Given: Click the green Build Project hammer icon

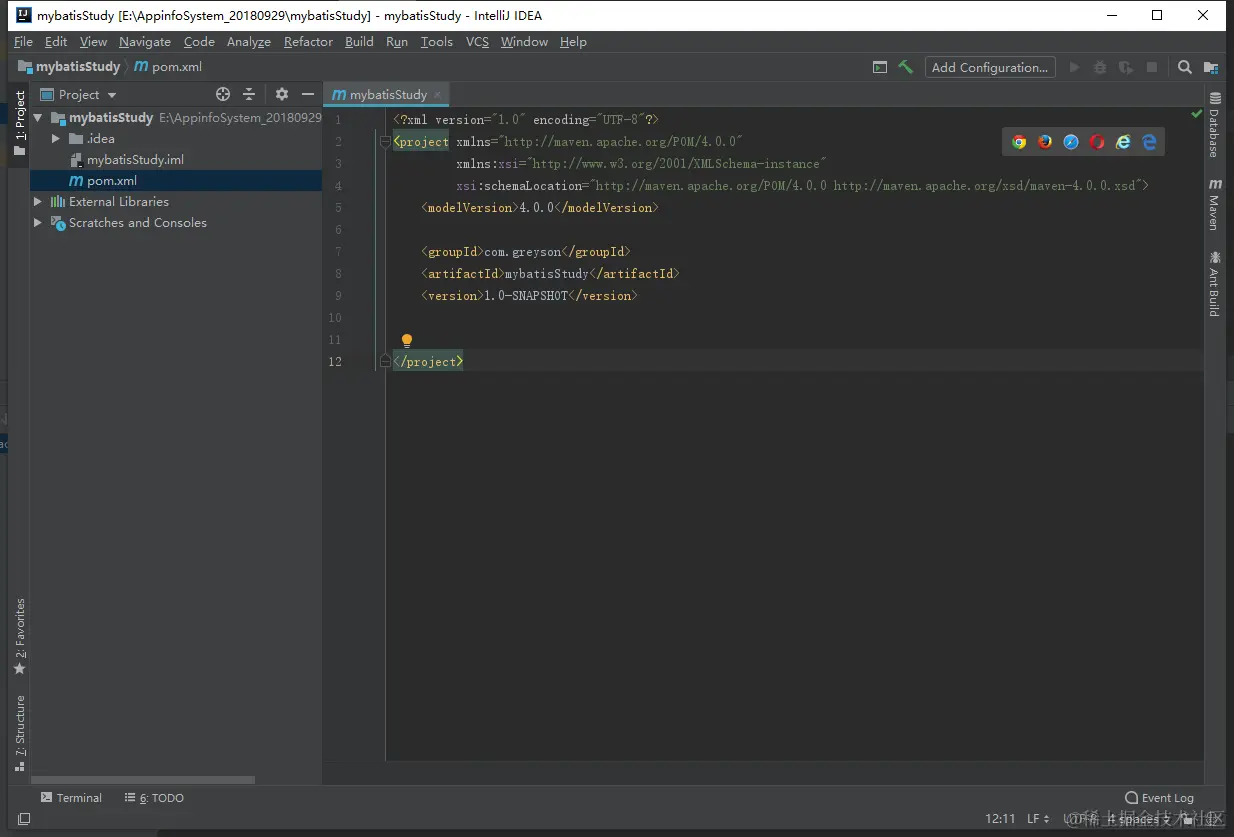Looking at the screenshot, I should [x=905, y=67].
